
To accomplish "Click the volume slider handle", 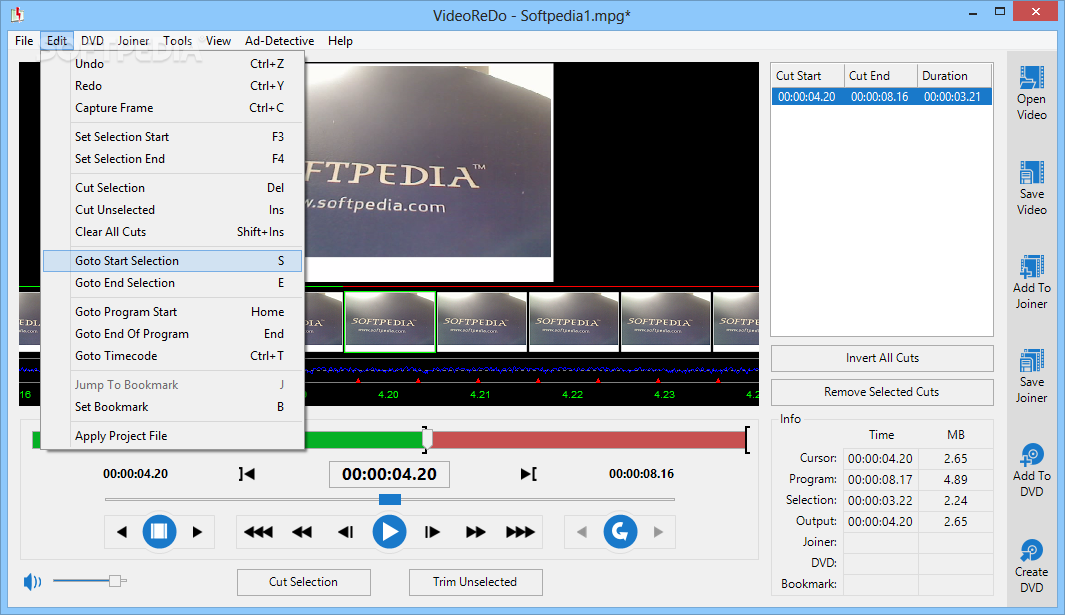I will 115,580.
